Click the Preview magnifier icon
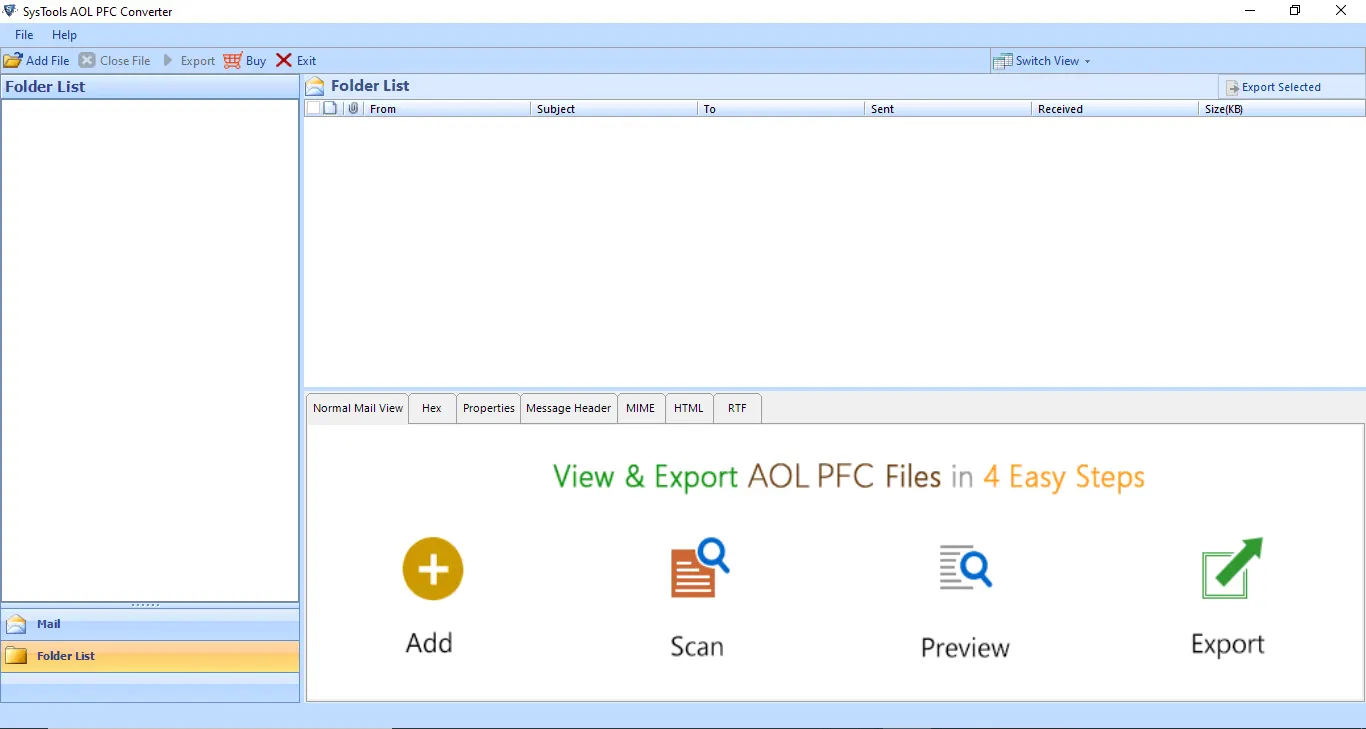 (x=965, y=566)
